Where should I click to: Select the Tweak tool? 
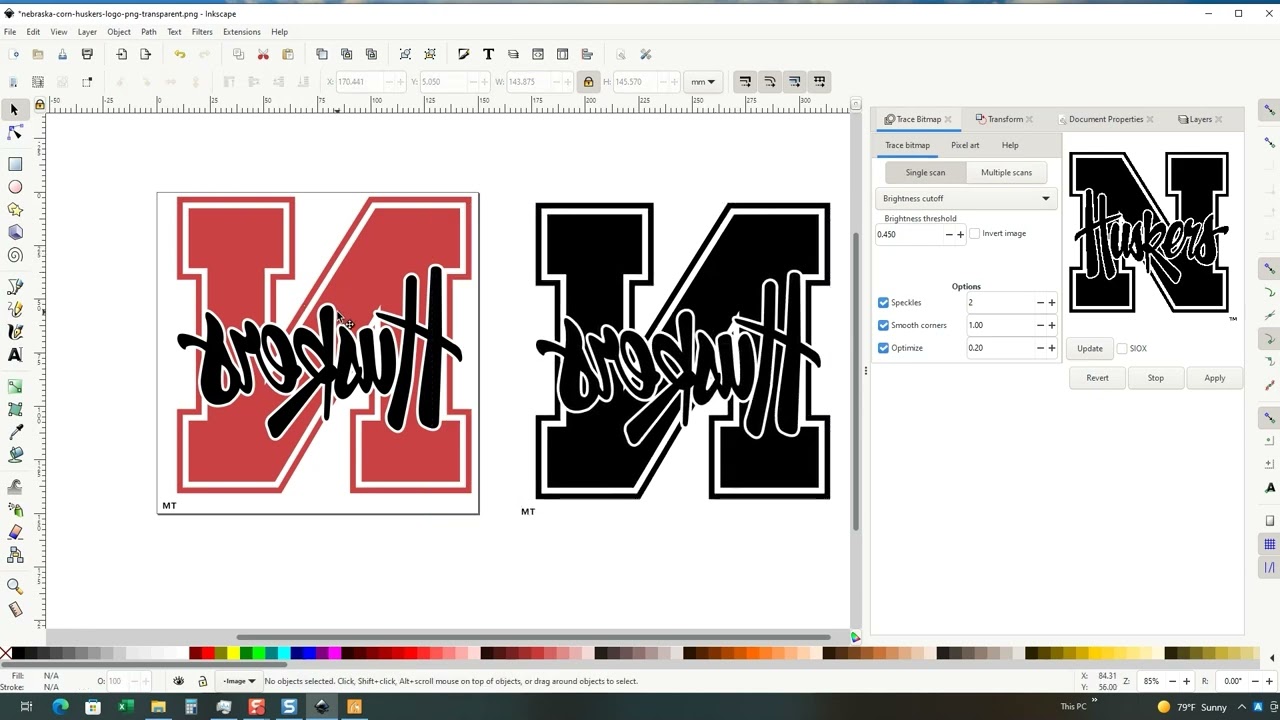pos(15,487)
